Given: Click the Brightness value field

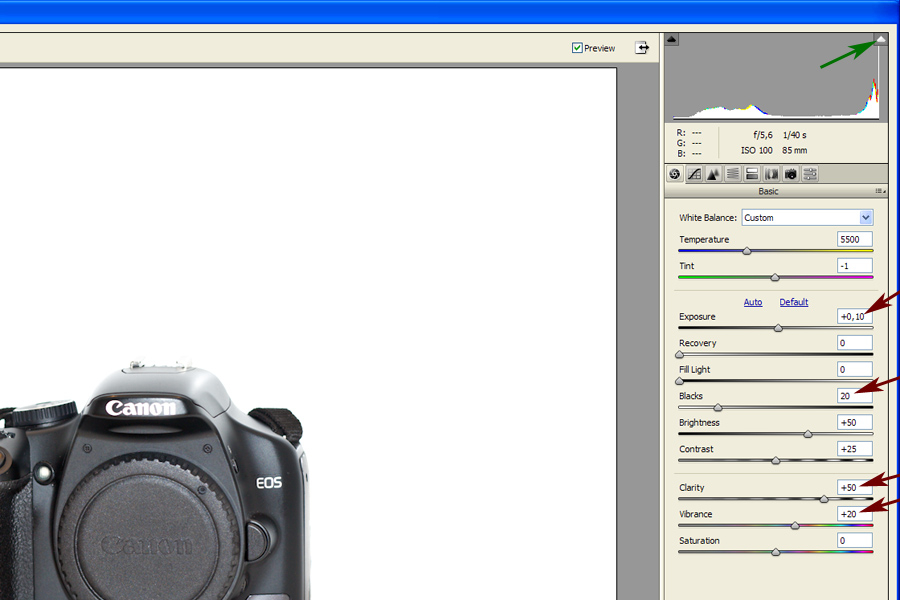Looking at the screenshot, I should click(x=855, y=422).
